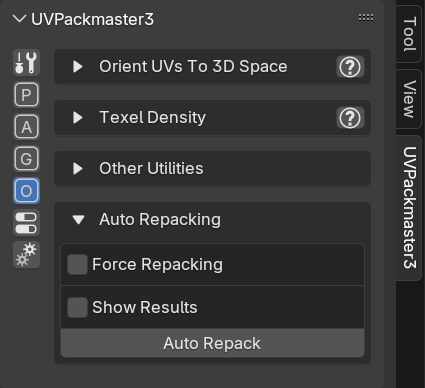Image resolution: width=425 pixels, height=388 pixels.
Task: Select the P mode icon in sidebar
Action: click(x=26, y=95)
